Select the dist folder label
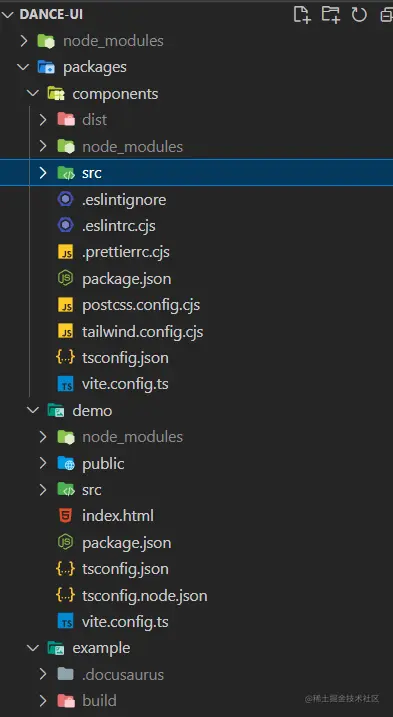Image resolution: width=393 pixels, height=717 pixels. pos(95,120)
